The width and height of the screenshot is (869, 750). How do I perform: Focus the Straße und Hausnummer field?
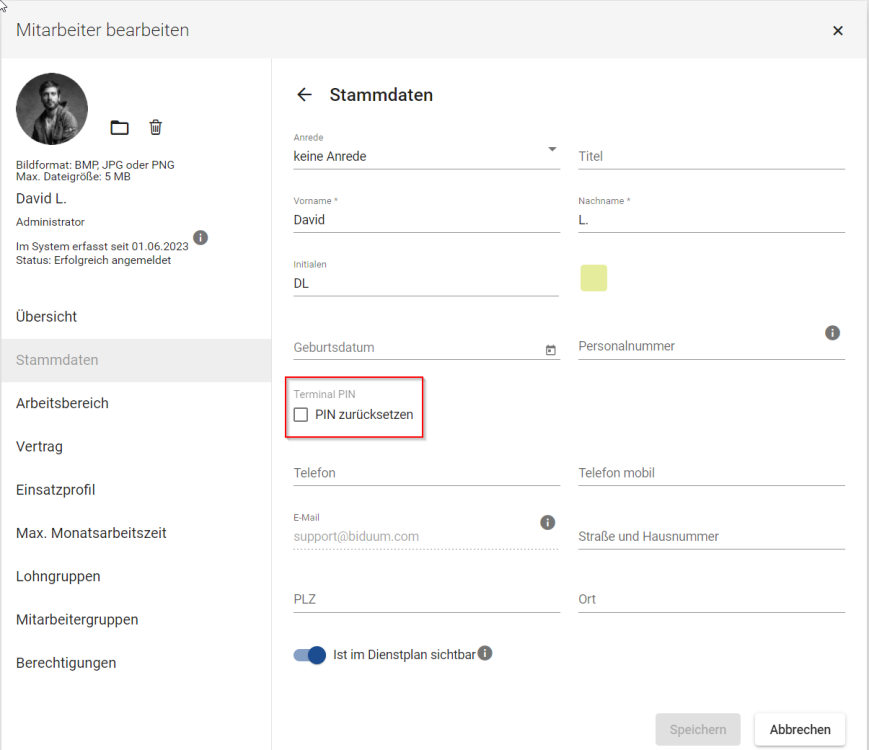pos(712,536)
